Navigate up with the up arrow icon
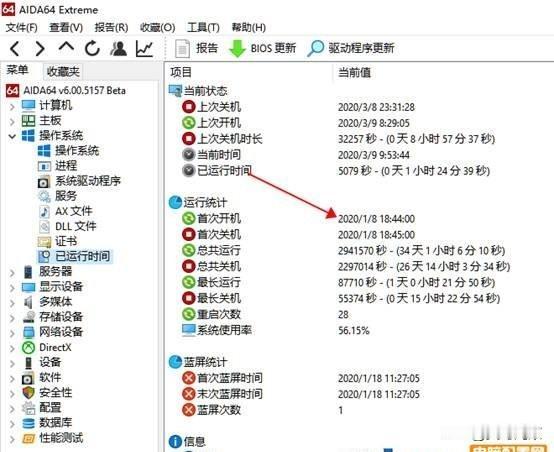This screenshot has width=554, height=452. (x=66, y=47)
